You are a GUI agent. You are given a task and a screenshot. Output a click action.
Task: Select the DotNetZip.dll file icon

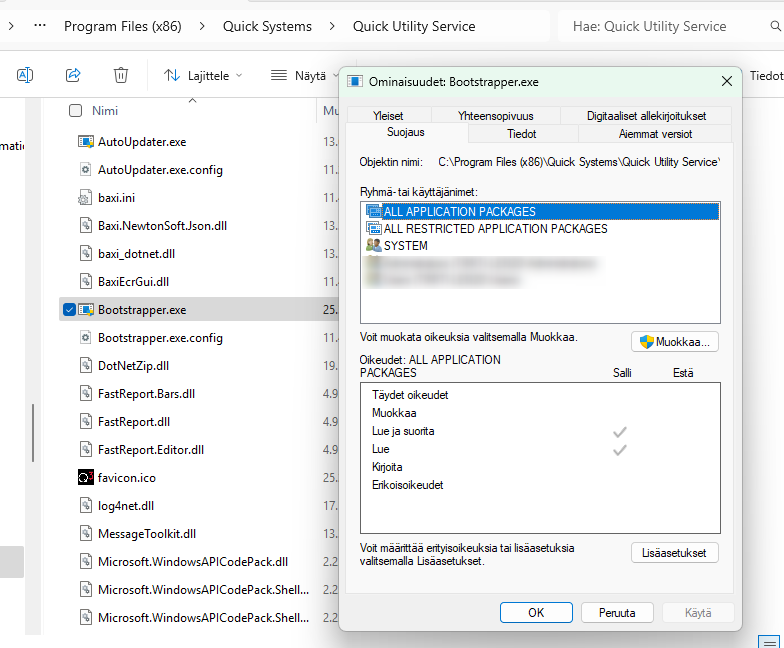coord(86,366)
